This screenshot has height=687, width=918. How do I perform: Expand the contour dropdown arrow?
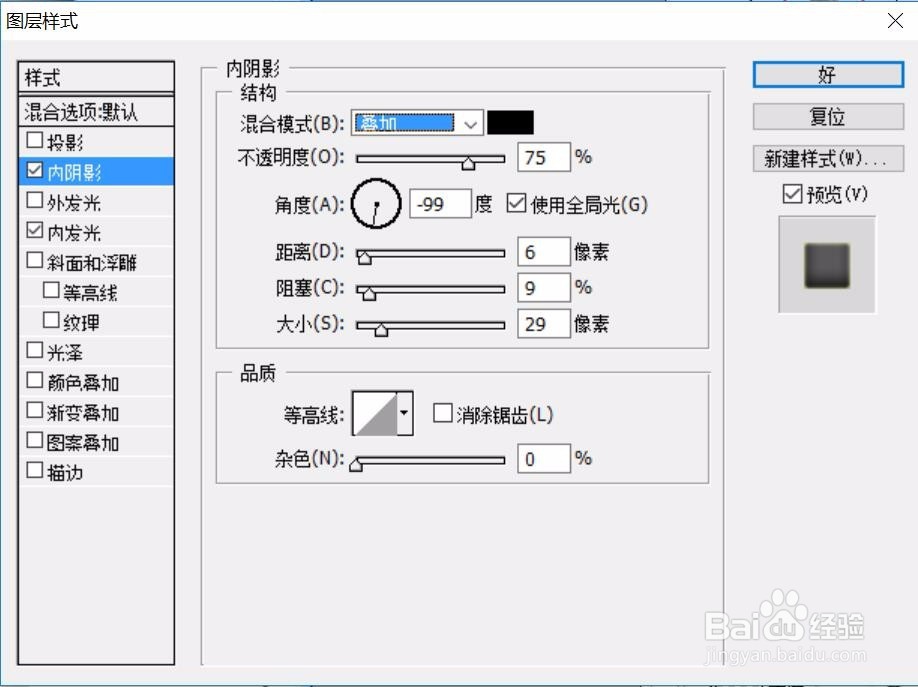[x=405, y=413]
